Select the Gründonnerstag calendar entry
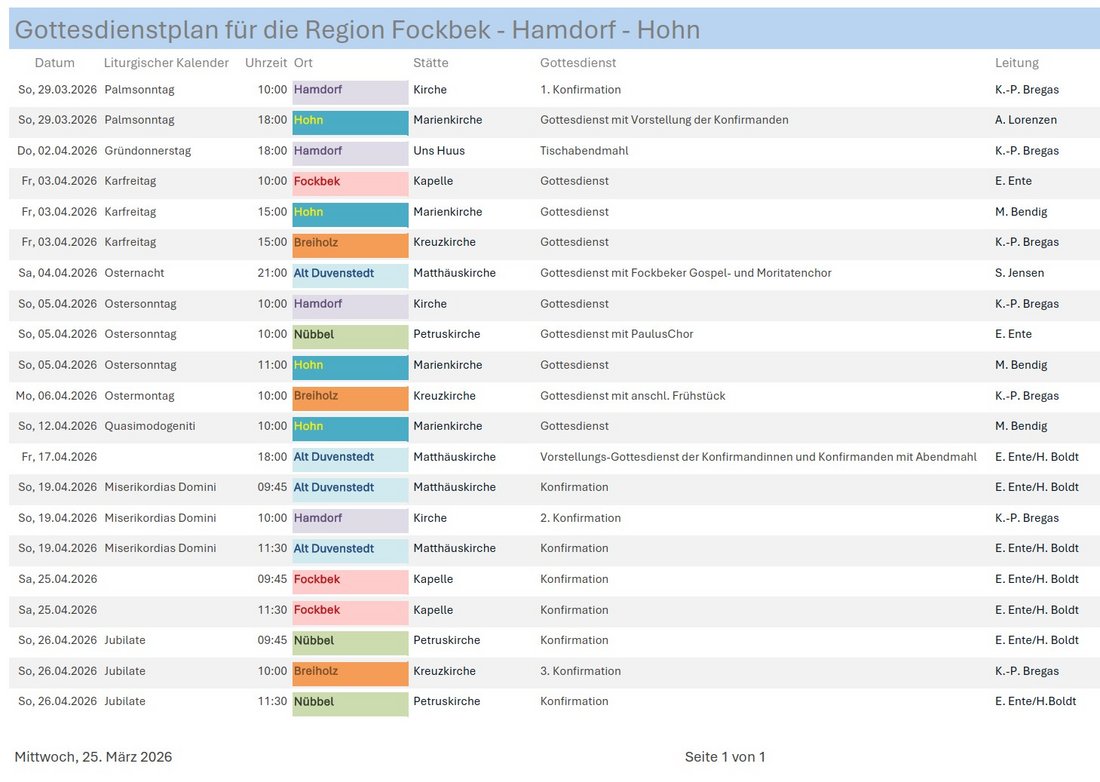Image resolution: width=1100 pixels, height=782 pixels. (x=147, y=151)
